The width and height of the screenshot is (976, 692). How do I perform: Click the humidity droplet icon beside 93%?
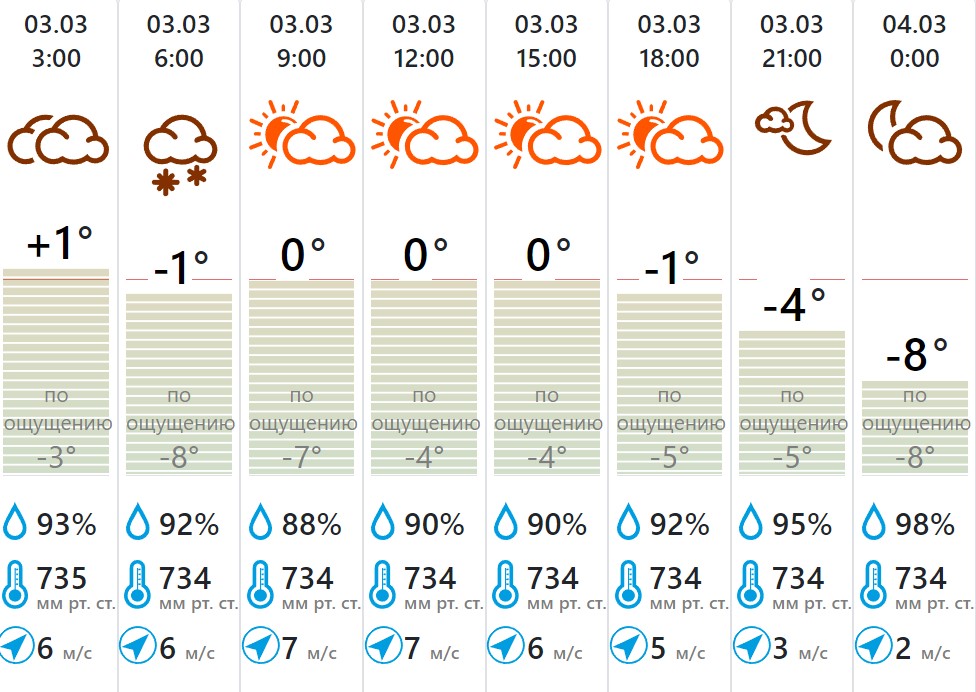(16, 523)
